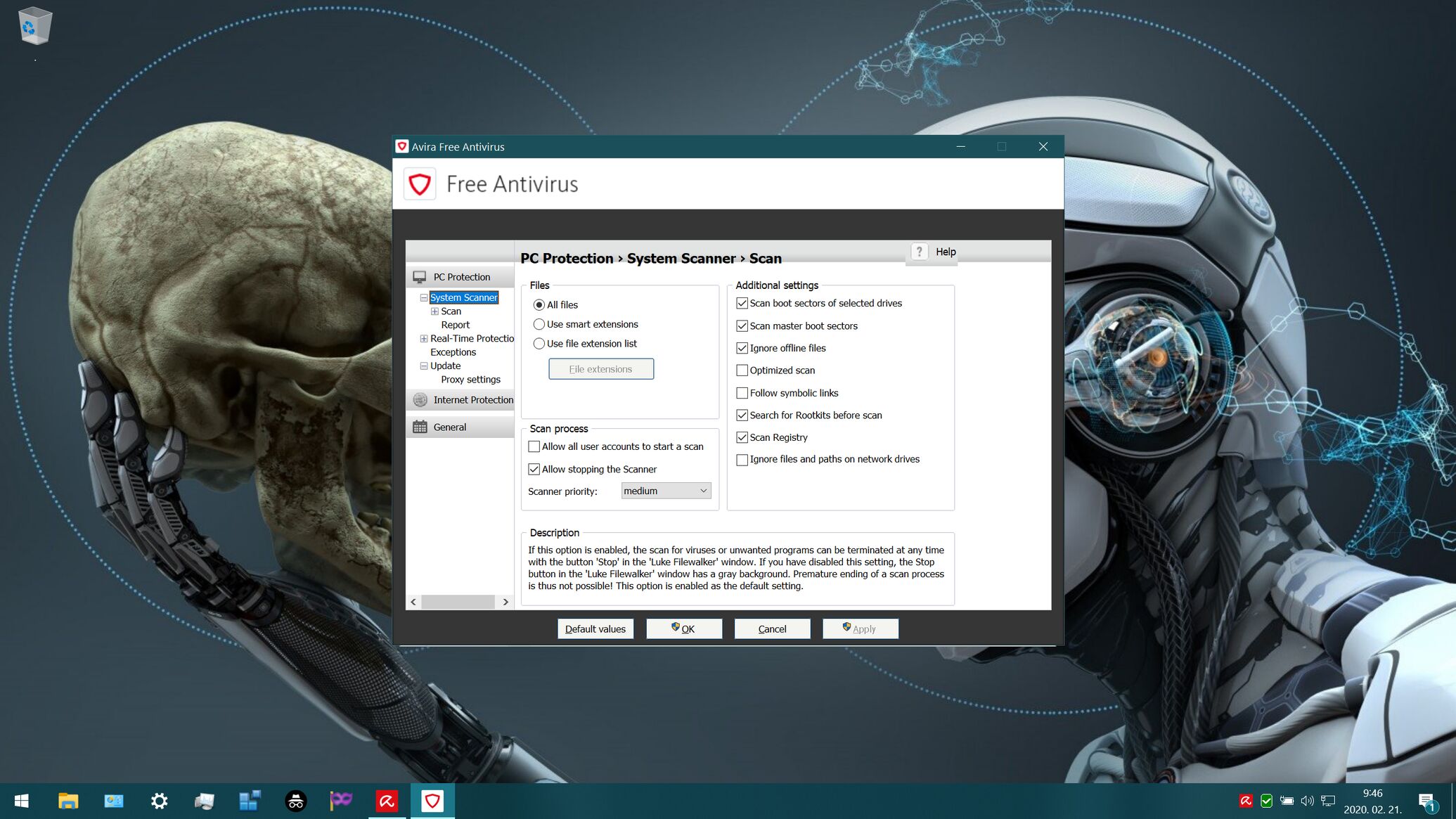Click the tree horizontal scrollbar thumb
The width and height of the screenshot is (1456, 819).
(x=458, y=602)
